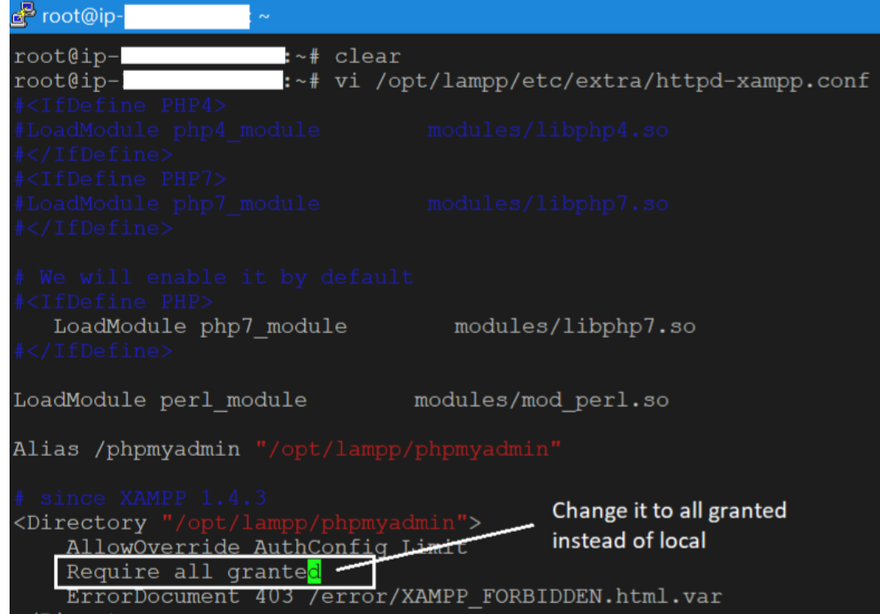This screenshot has width=880, height=614.
Task: Click the '#<IfDefine PHP>' line
Action: point(113,302)
